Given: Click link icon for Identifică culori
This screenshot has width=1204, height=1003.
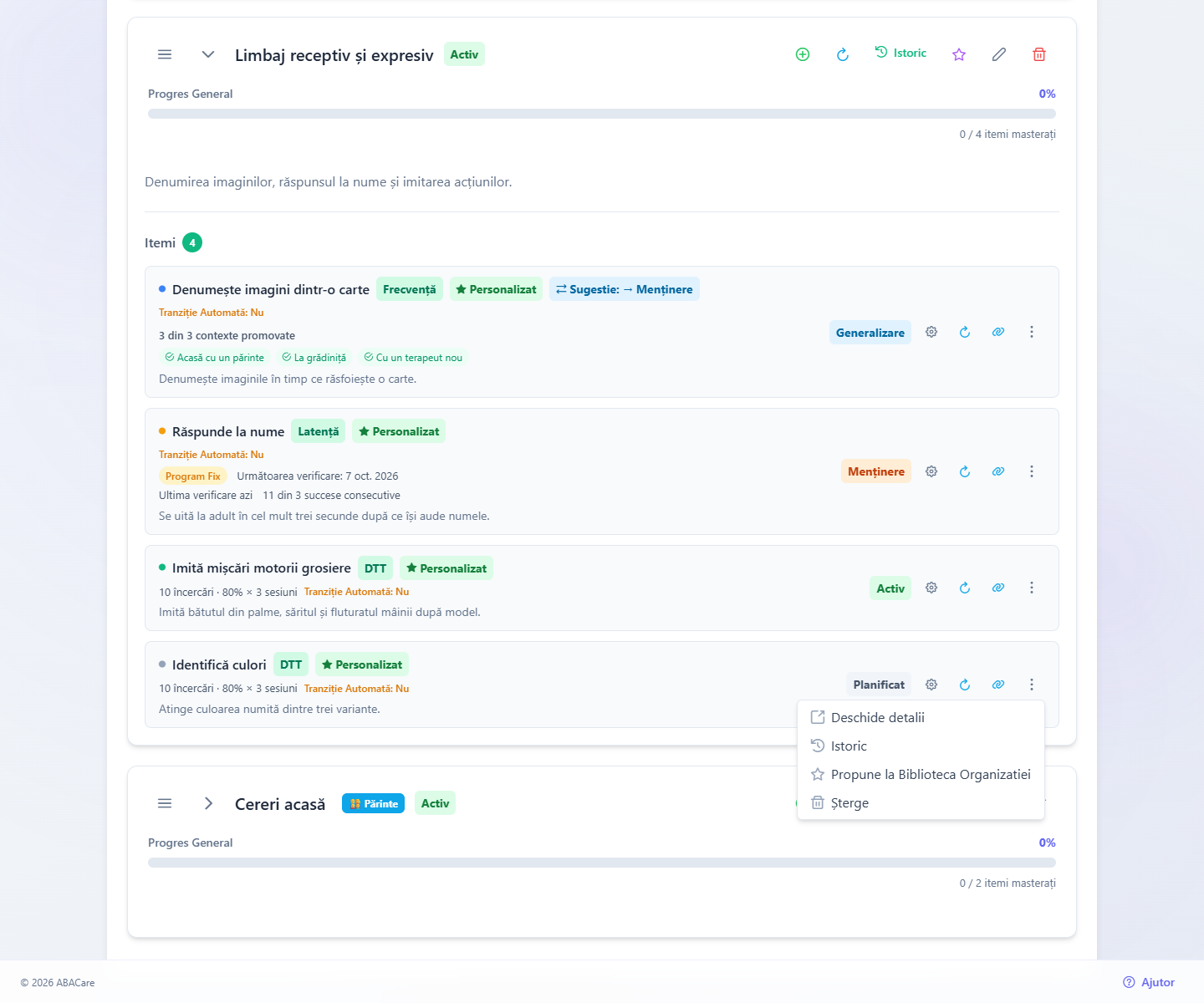Looking at the screenshot, I should (x=998, y=685).
